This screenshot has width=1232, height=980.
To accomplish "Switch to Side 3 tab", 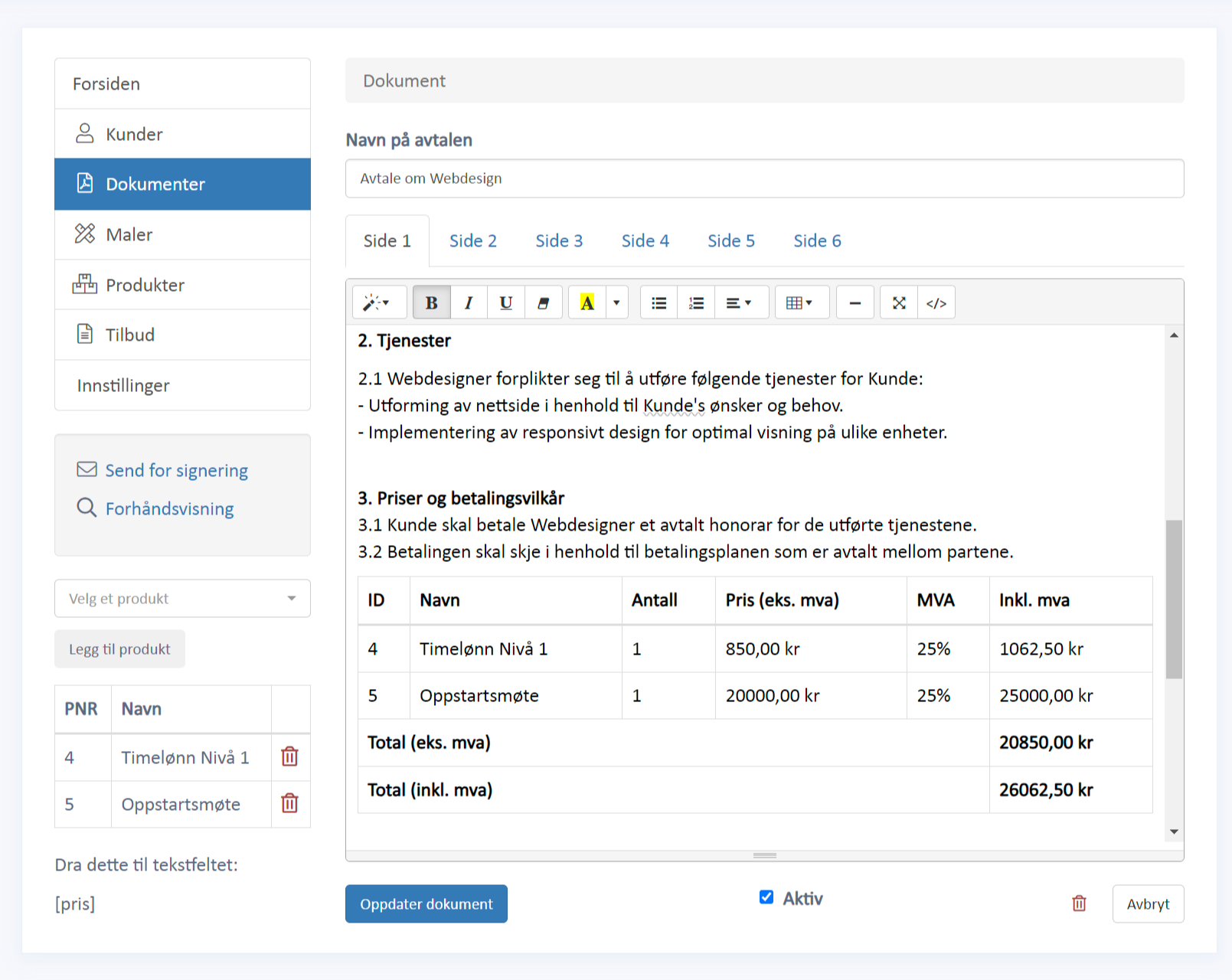I will [560, 241].
